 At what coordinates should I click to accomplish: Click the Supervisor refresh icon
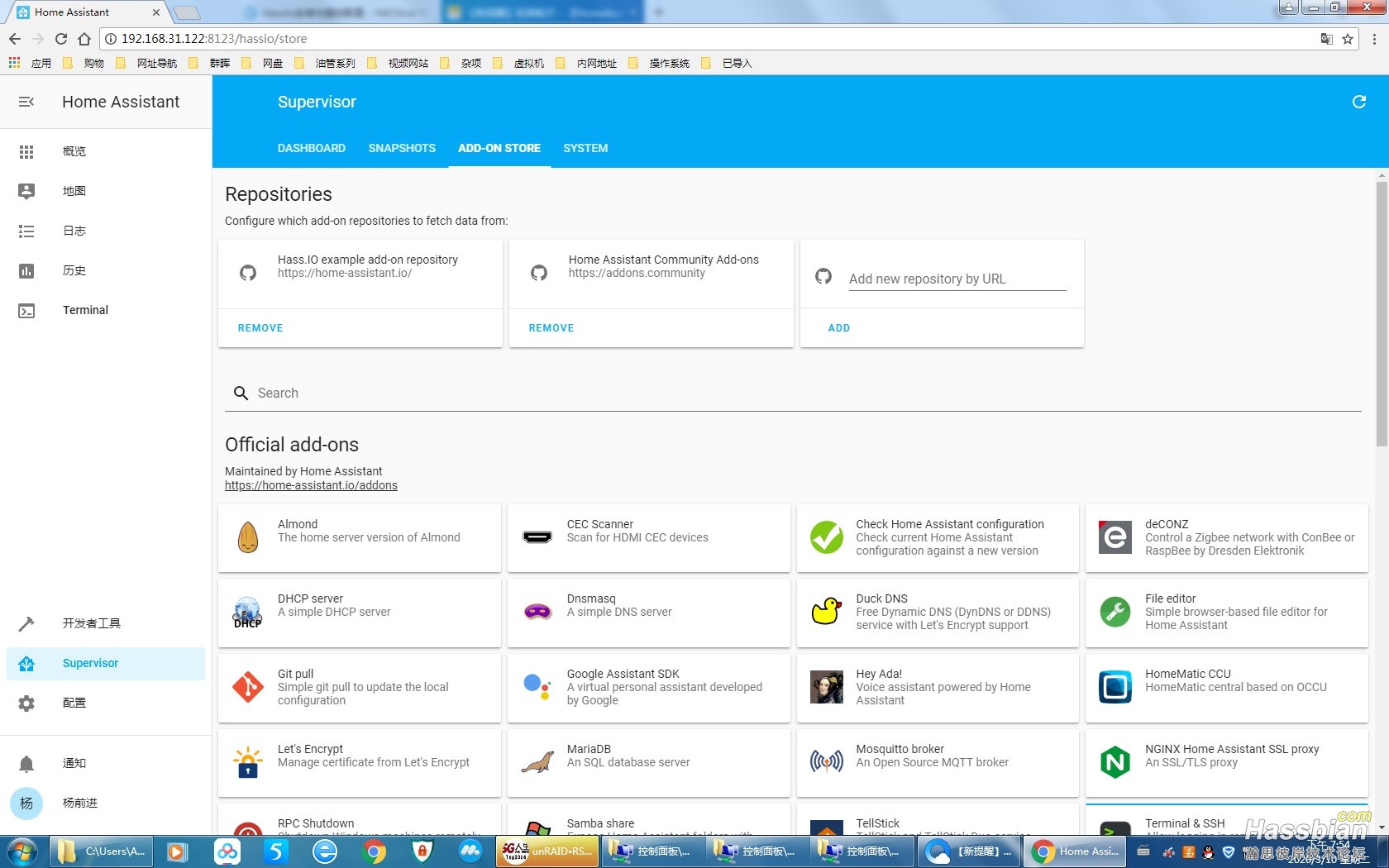coord(1359,102)
